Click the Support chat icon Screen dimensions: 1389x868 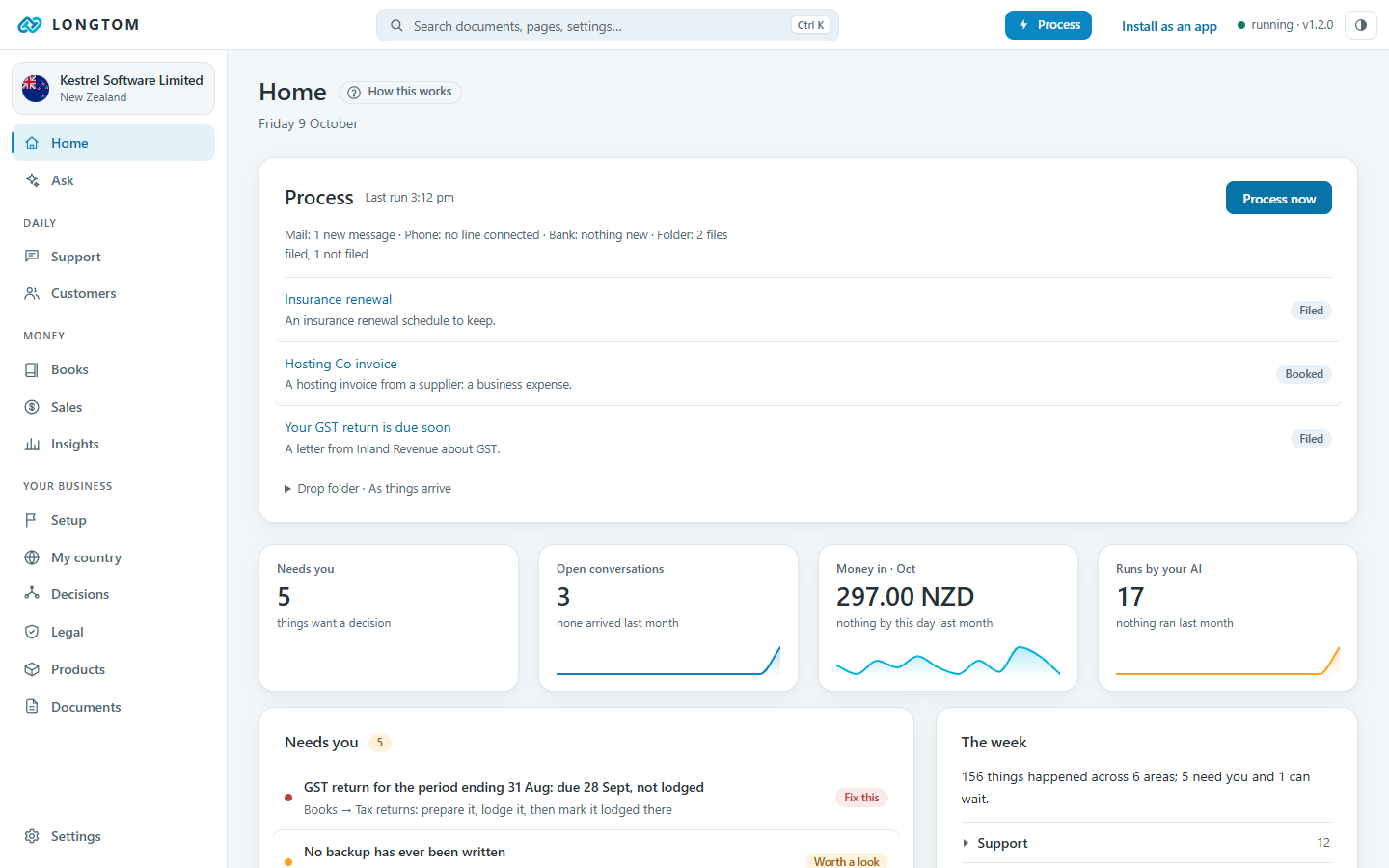pyautogui.click(x=32, y=257)
